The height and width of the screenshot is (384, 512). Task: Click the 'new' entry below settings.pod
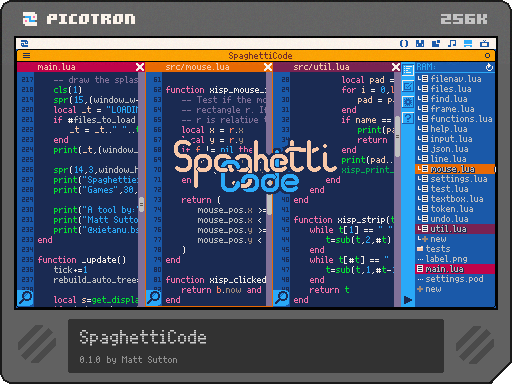(455, 289)
